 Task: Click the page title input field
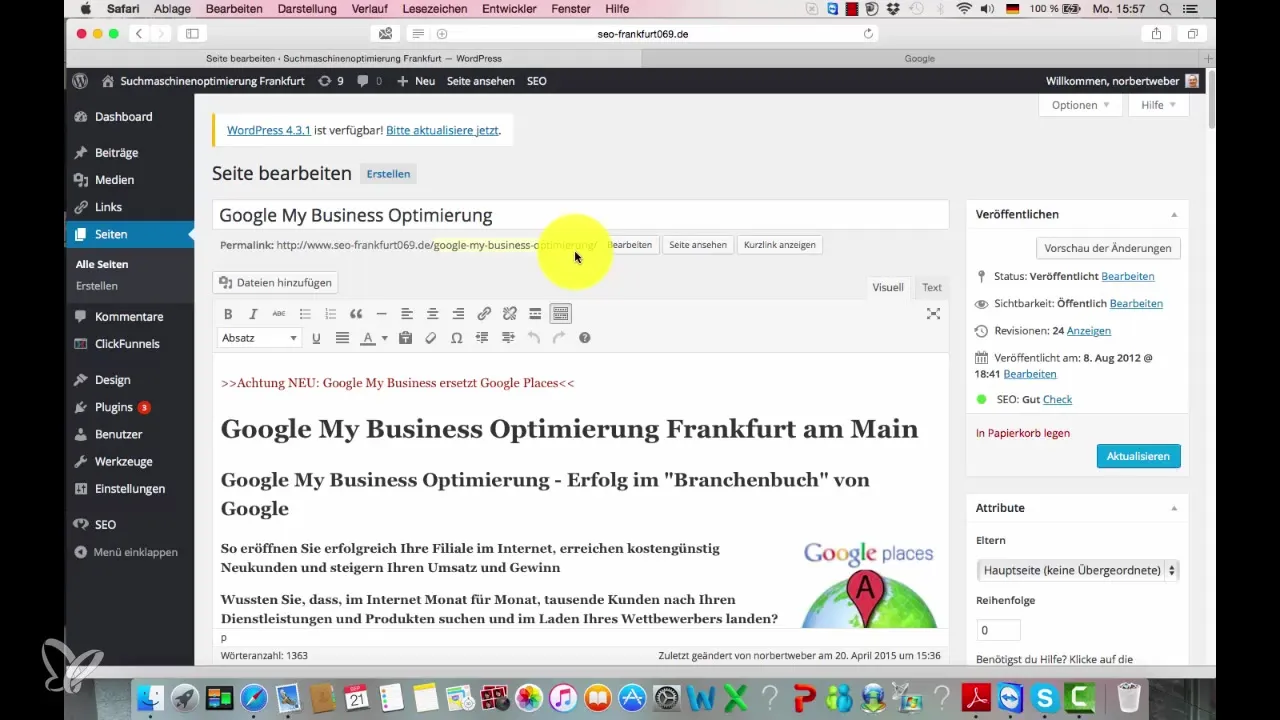(x=580, y=215)
